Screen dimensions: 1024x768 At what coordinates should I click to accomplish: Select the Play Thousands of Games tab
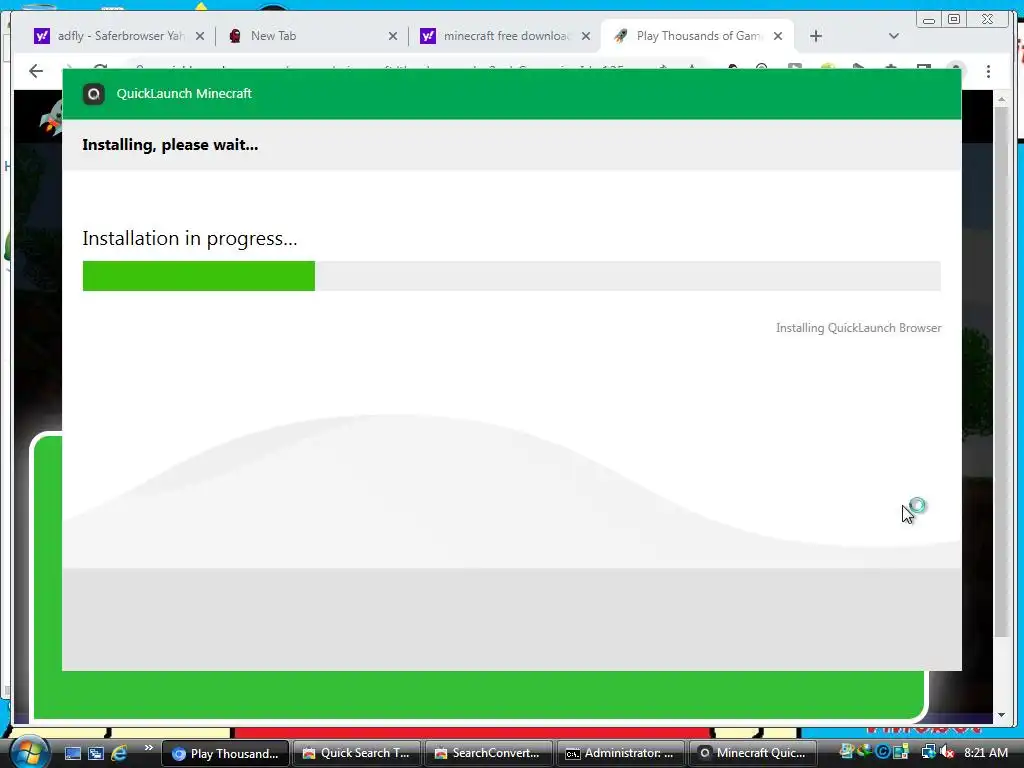coord(697,36)
